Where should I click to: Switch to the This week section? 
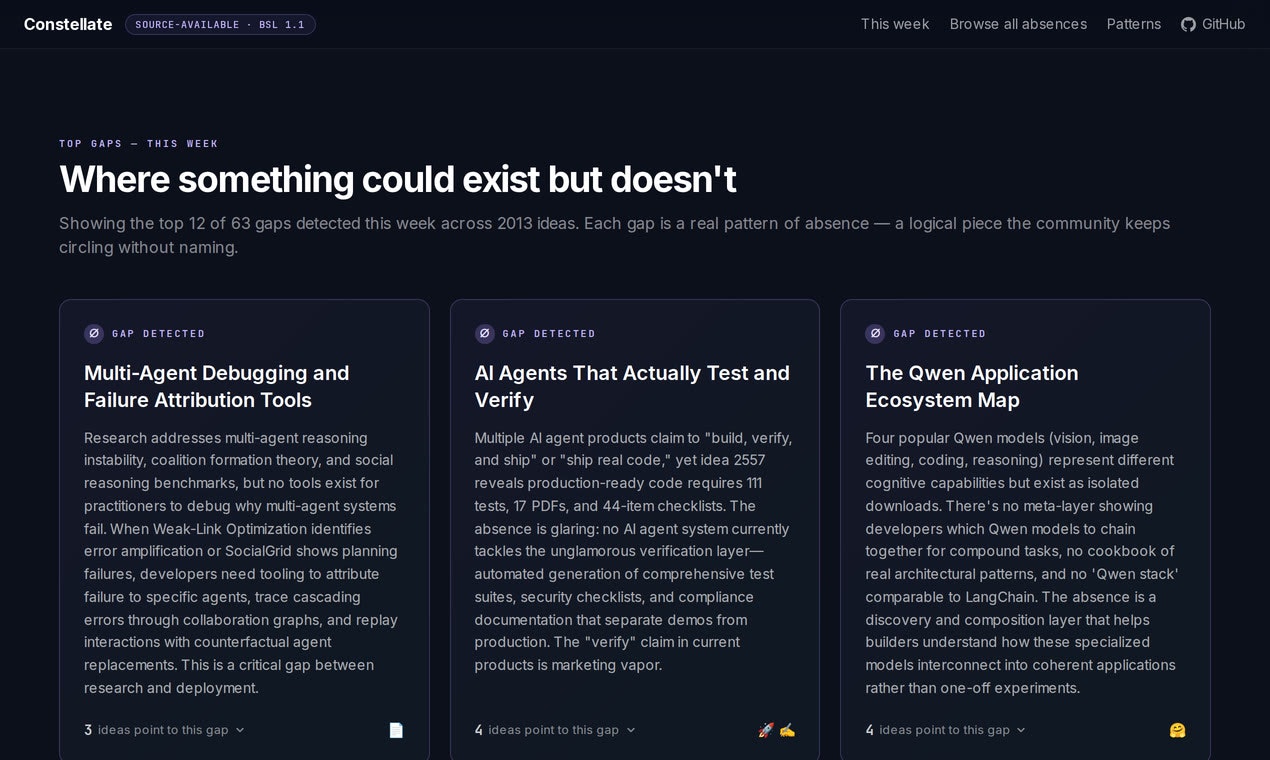point(894,24)
